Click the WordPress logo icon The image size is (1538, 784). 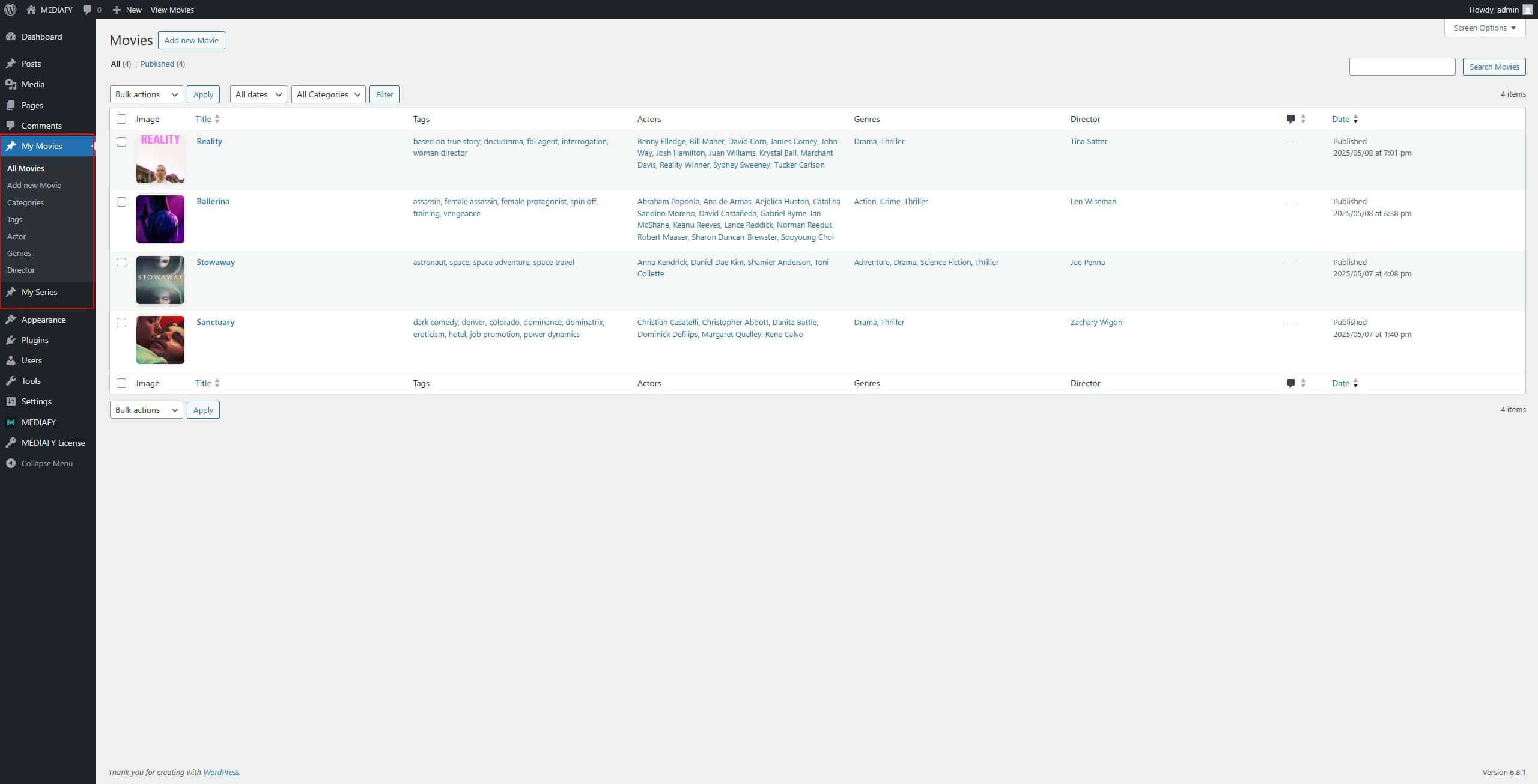pyautogui.click(x=10, y=10)
